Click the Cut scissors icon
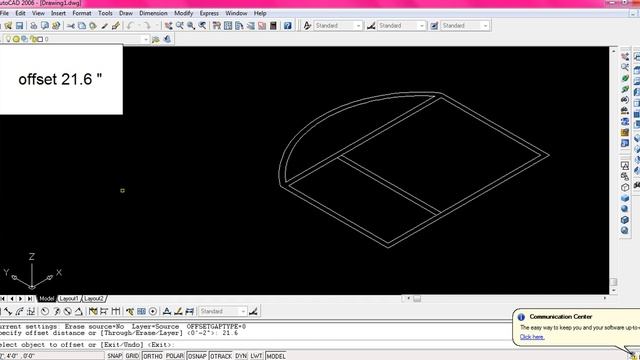Image resolution: width=640 pixels, height=360 pixels. [x=71, y=26]
